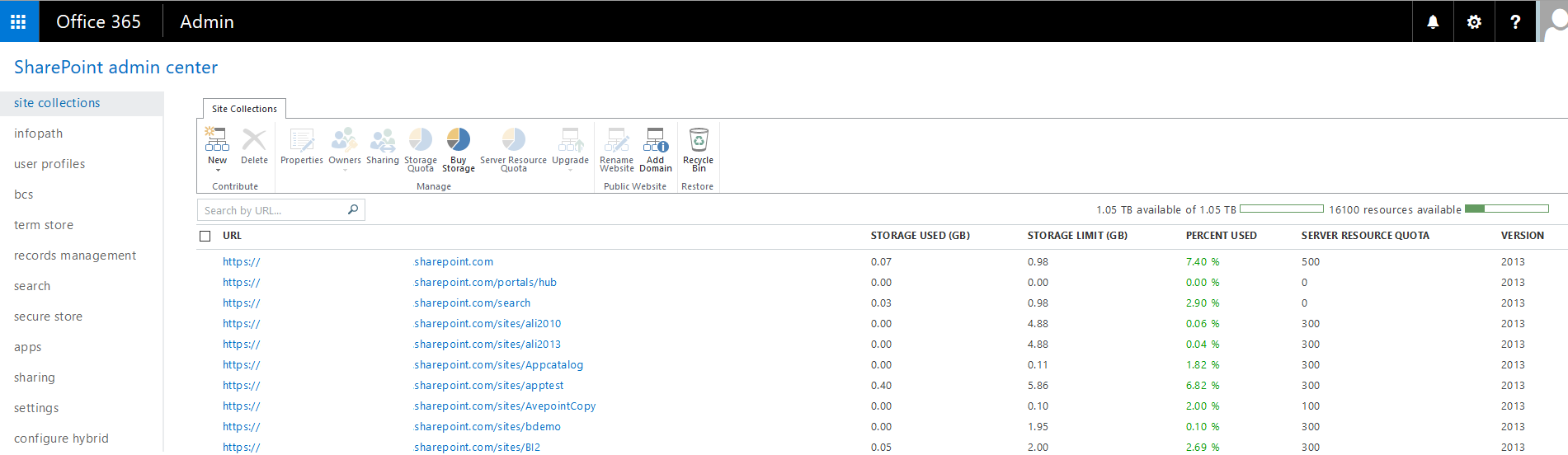Open sharing in sidebar
The height and width of the screenshot is (455, 1568).
(x=35, y=378)
